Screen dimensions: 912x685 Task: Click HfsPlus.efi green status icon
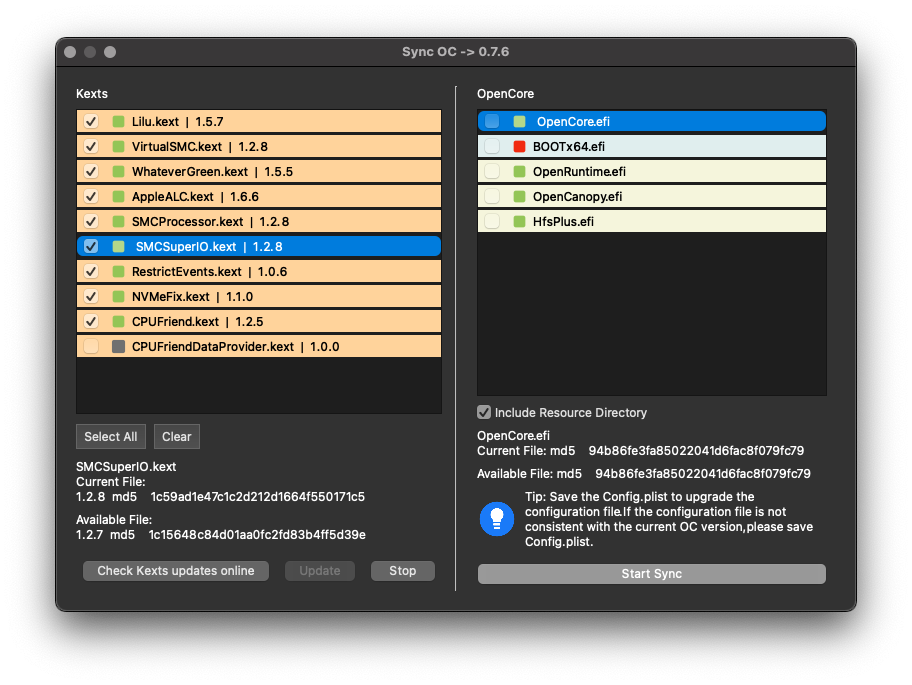tap(519, 222)
